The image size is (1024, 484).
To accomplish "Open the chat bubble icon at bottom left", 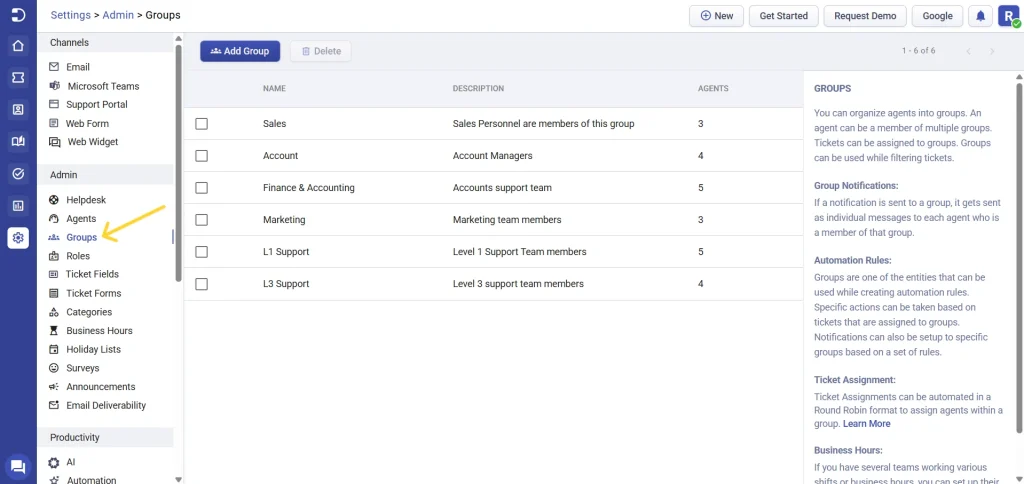I will tap(18, 466).
